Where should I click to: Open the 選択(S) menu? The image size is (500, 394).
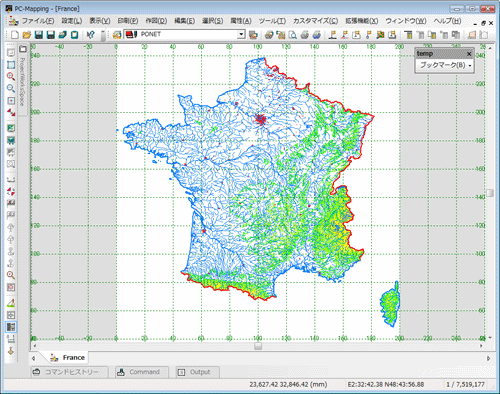click(x=212, y=21)
